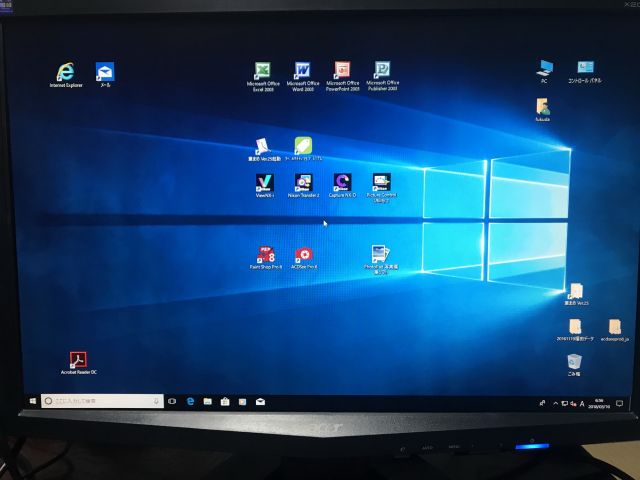This screenshot has height=480, width=640.
Task: Open Microsoft Edge from the taskbar
Action: click(189, 401)
